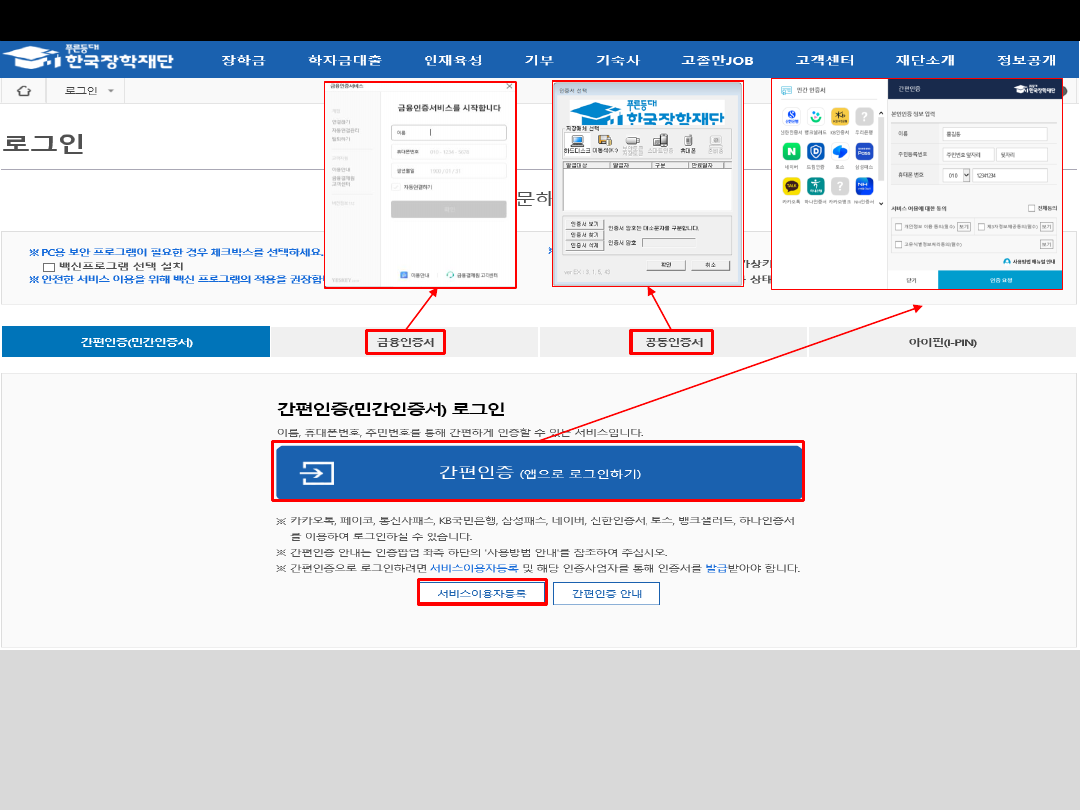The image size is (1080, 810).
Task: Open the 재단소개 menu
Action: [x=925, y=60]
